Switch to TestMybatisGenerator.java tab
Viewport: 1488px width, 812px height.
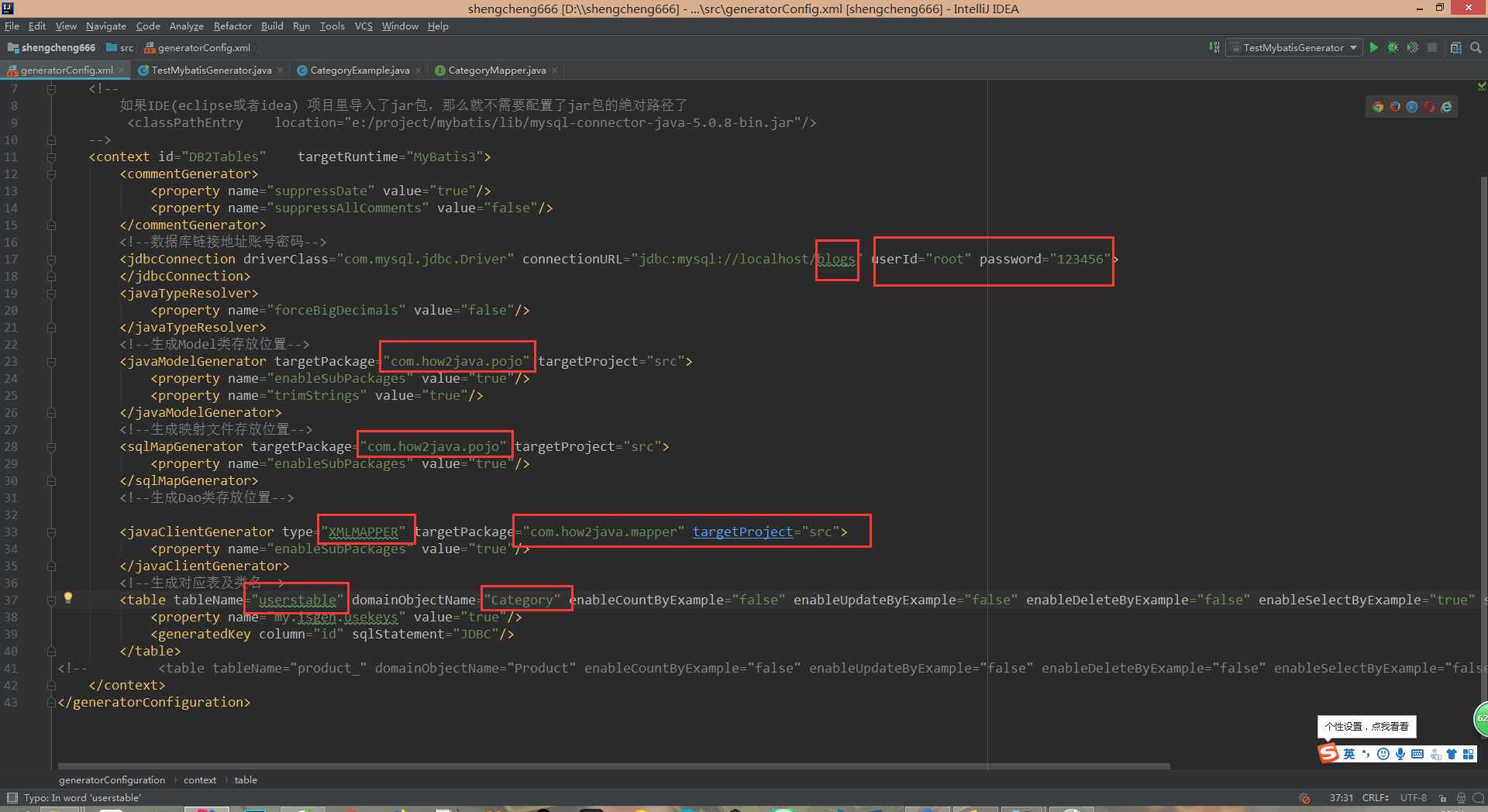point(211,70)
